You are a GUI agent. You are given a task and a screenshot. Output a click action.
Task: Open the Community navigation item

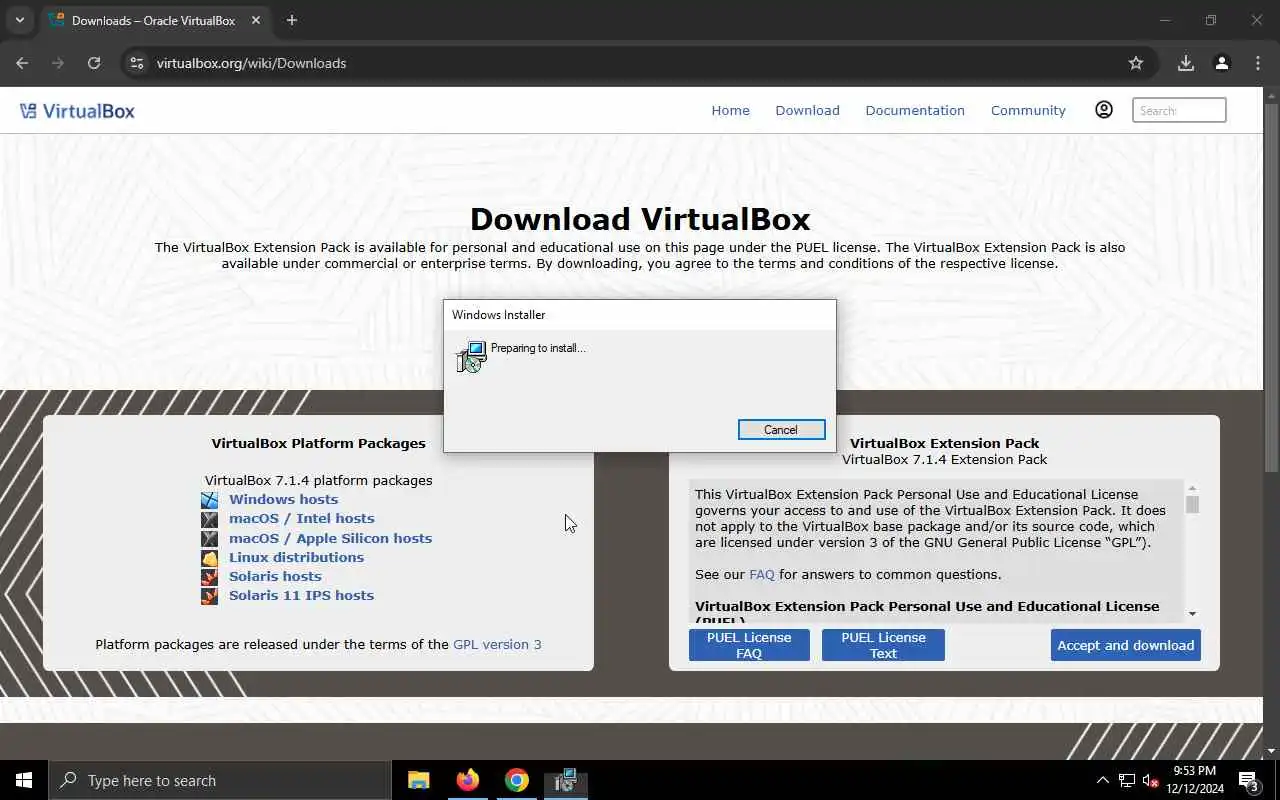tap(1028, 111)
